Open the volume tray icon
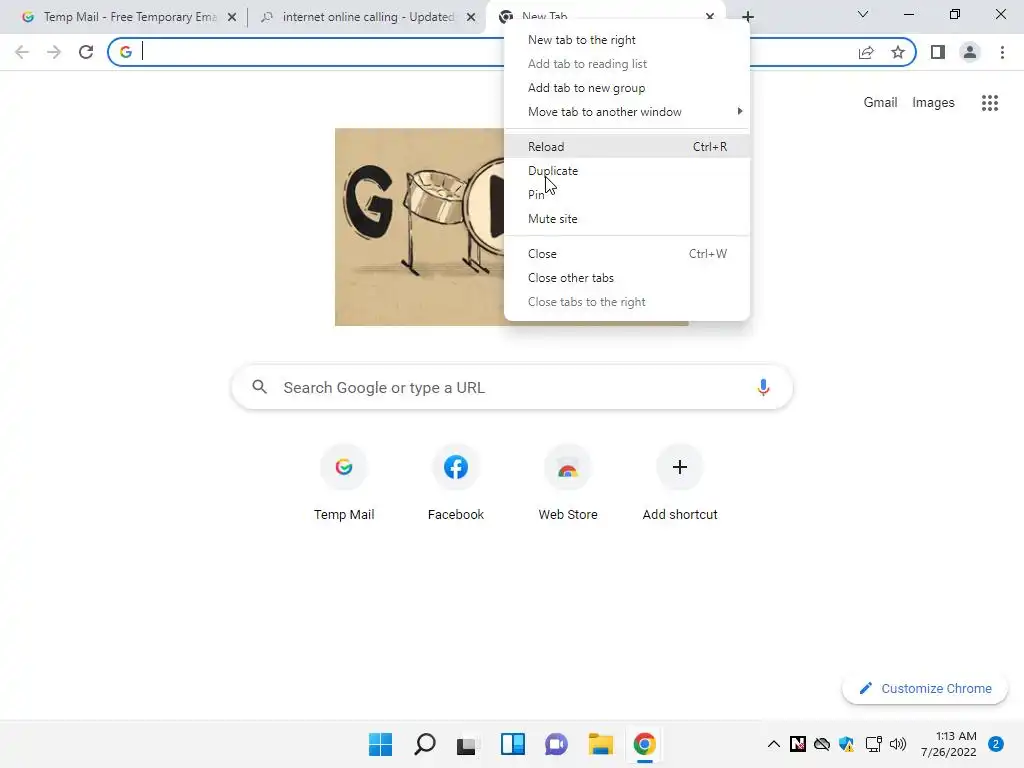Image resolution: width=1024 pixels, height=768 pixels. [898, 744]
